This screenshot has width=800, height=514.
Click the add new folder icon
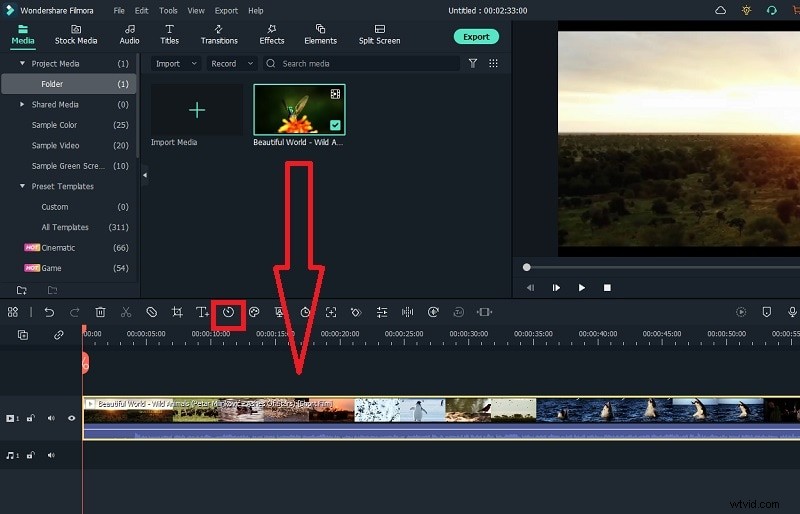click(x=21, y=290)
